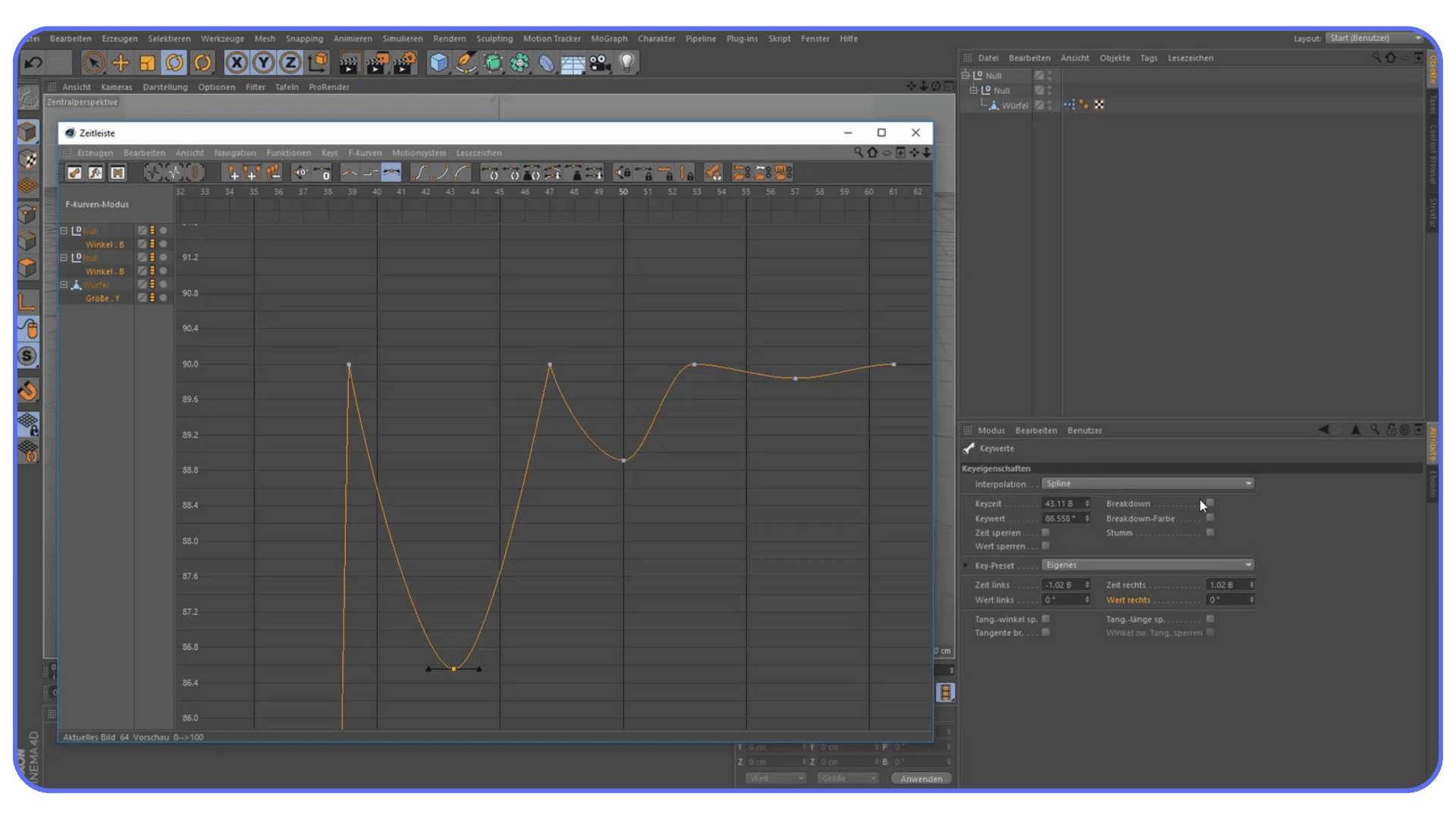This screenshot has width=1456, height=819.
Task: Open the Layout selector labeled Start (Benutzer)
Action: [1373, 37]
